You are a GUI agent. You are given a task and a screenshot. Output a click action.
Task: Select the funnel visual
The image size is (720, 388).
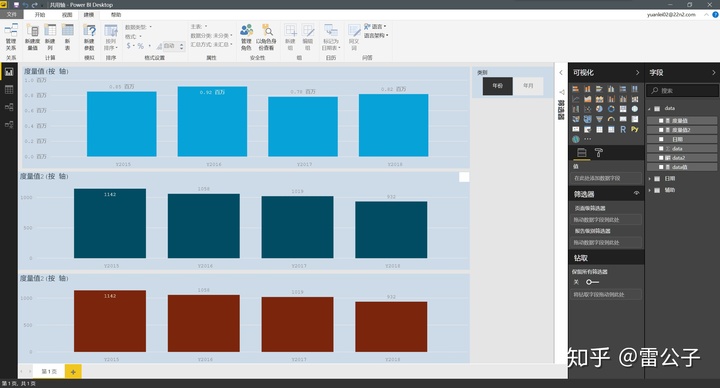(x=599, y=119)
